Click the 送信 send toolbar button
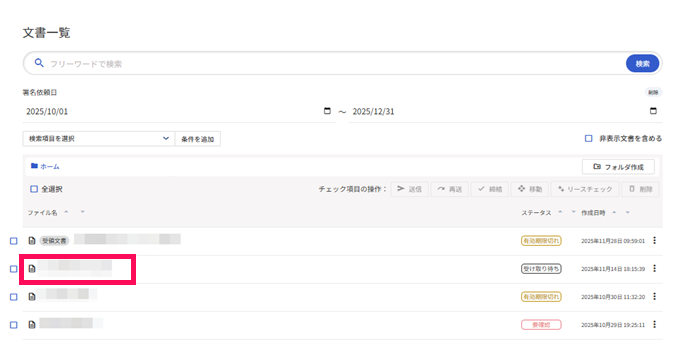 [410, 189]
